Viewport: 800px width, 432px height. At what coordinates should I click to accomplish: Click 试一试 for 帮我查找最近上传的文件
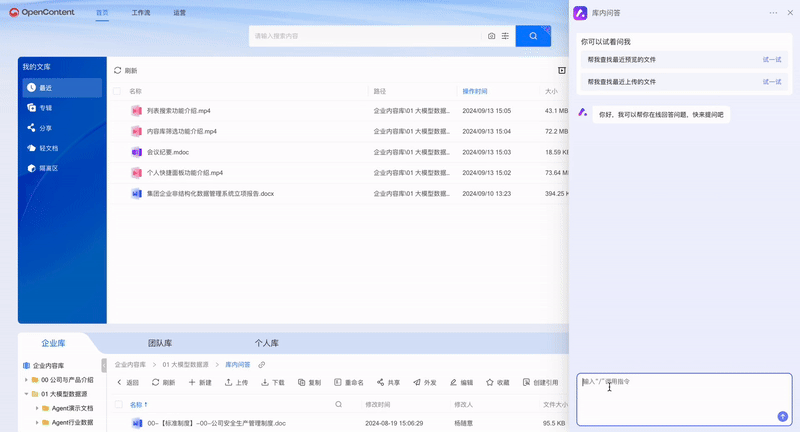coord(772,82)
